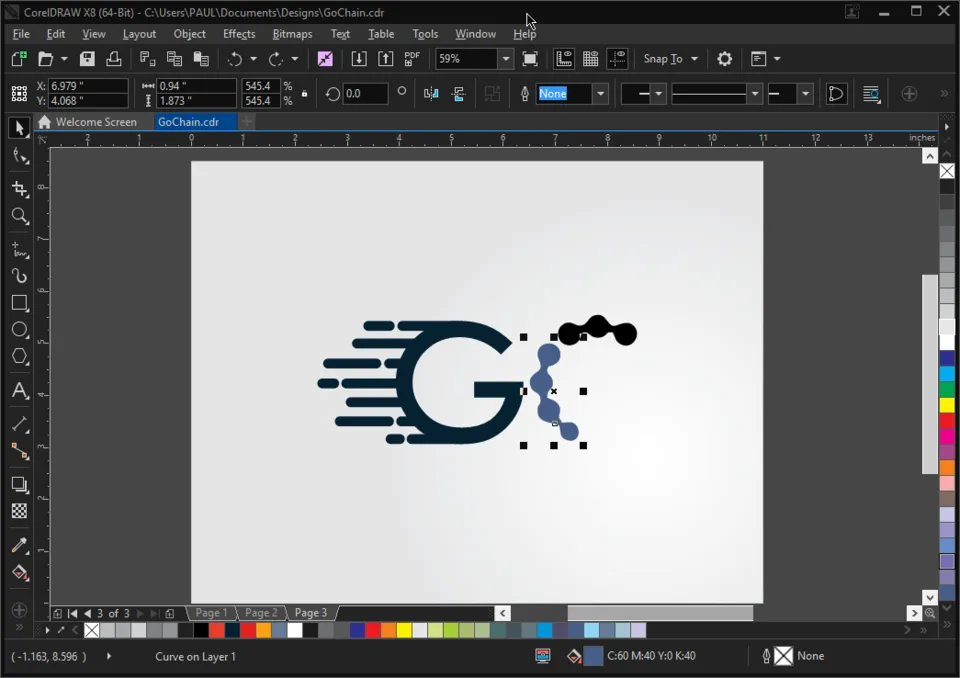Print the document

pos(114,59)
